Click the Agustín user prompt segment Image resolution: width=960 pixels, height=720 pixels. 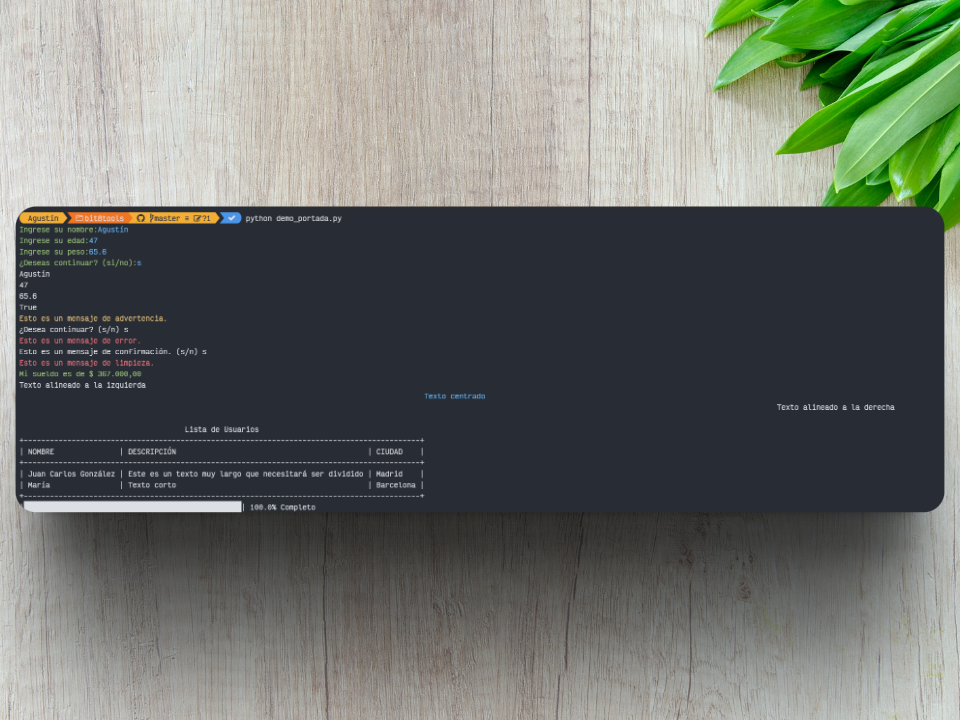point(43,218)
